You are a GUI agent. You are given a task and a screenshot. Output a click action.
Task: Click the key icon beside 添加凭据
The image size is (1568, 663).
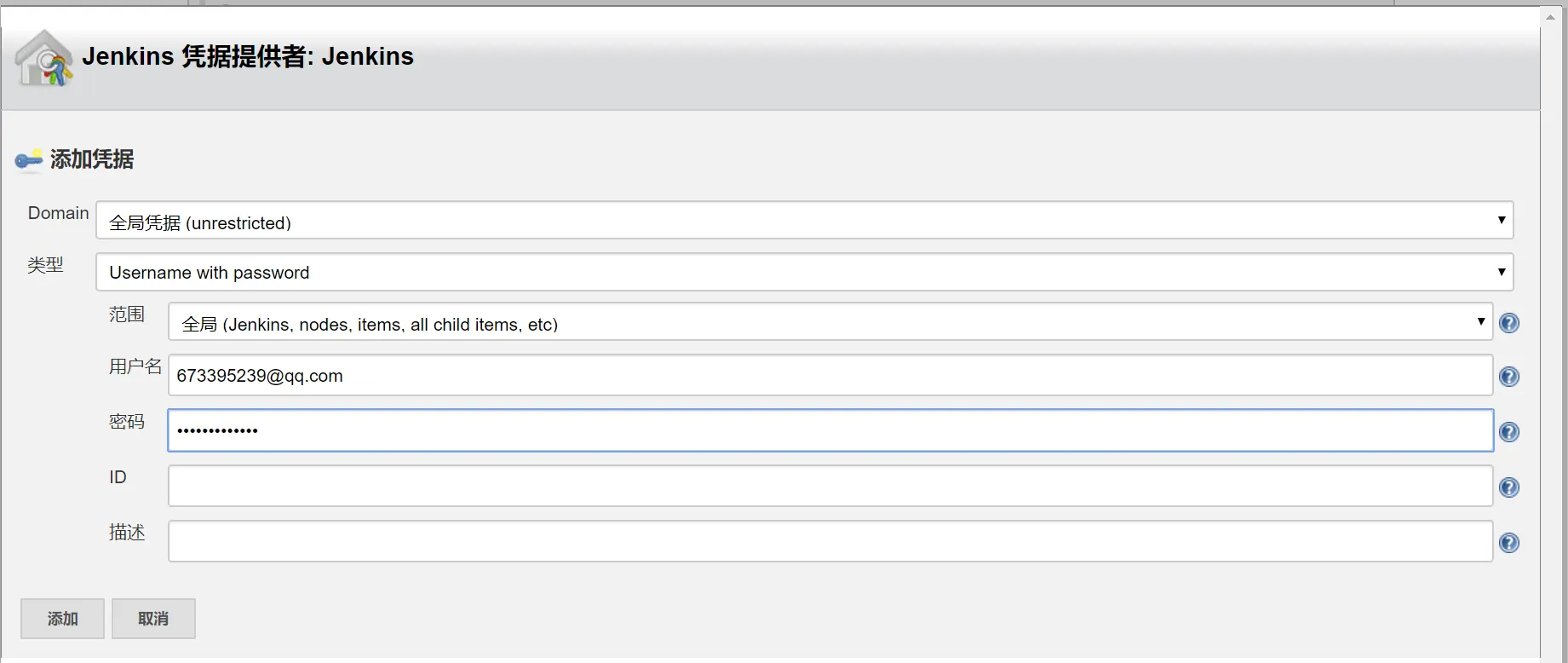29,159
